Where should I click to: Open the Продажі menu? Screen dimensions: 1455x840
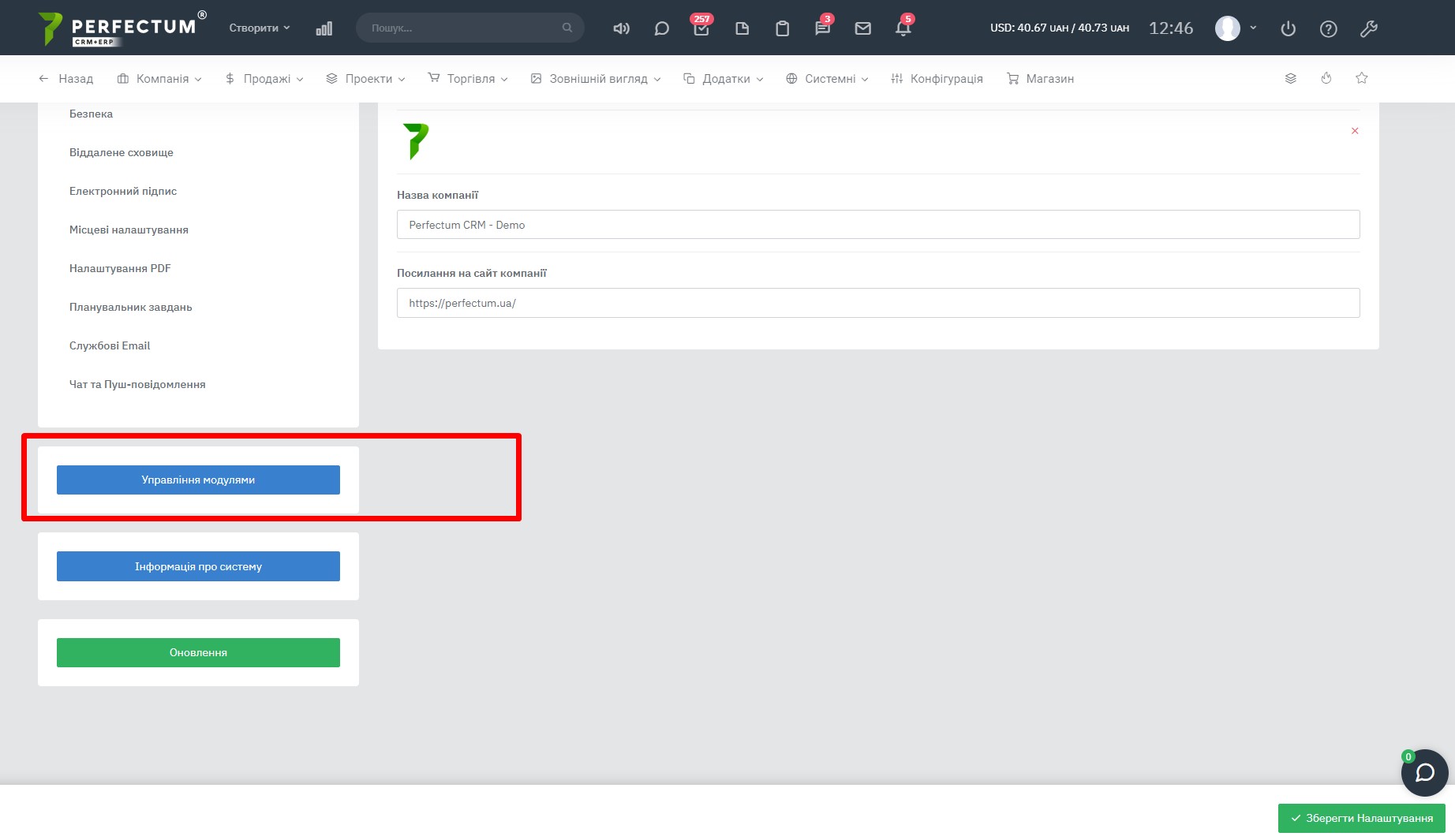(x=265, y=79)
